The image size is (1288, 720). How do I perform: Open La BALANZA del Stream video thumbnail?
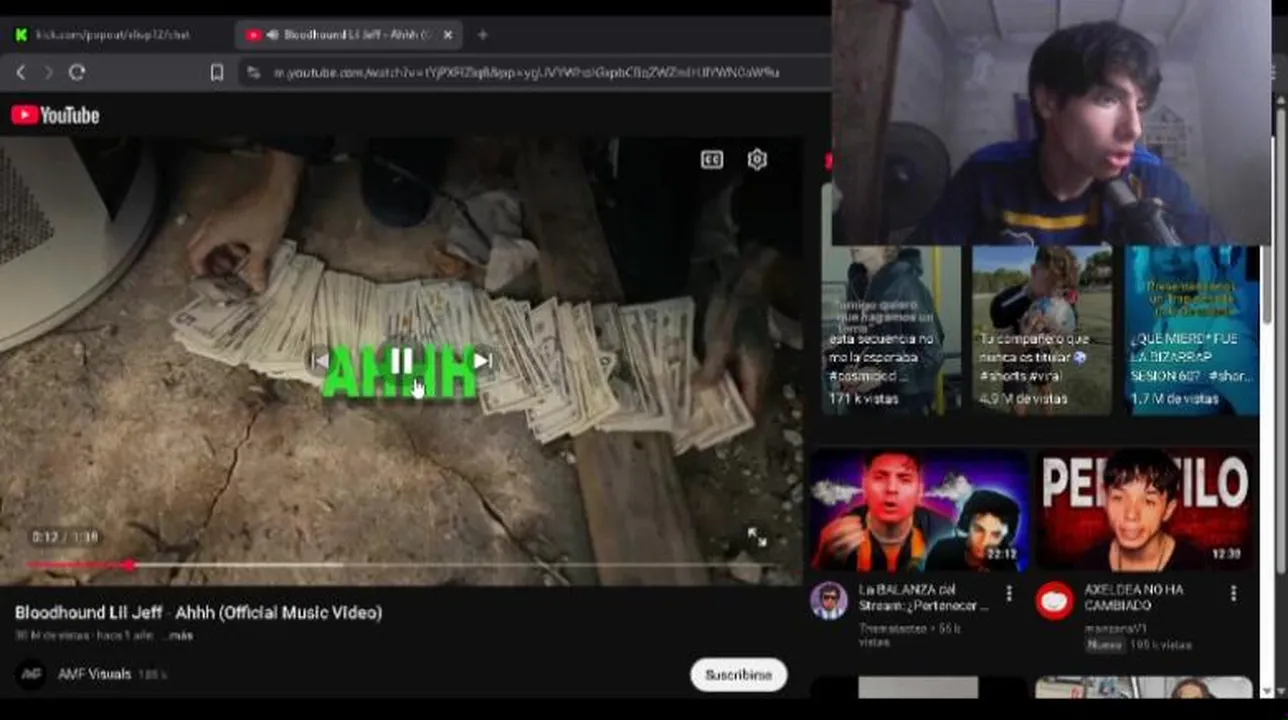(x=919, y=510)
